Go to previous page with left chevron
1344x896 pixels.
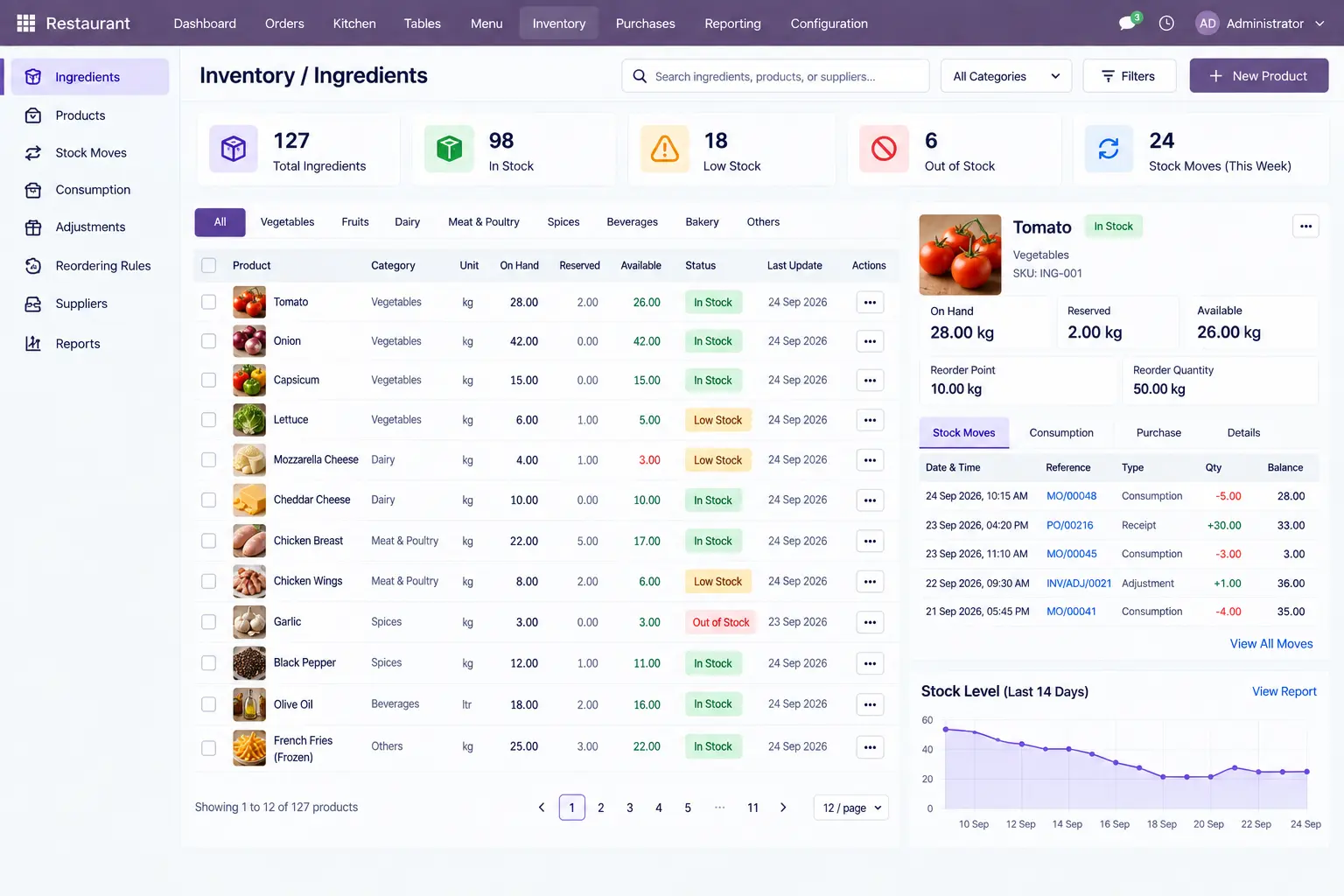(542, 808)
